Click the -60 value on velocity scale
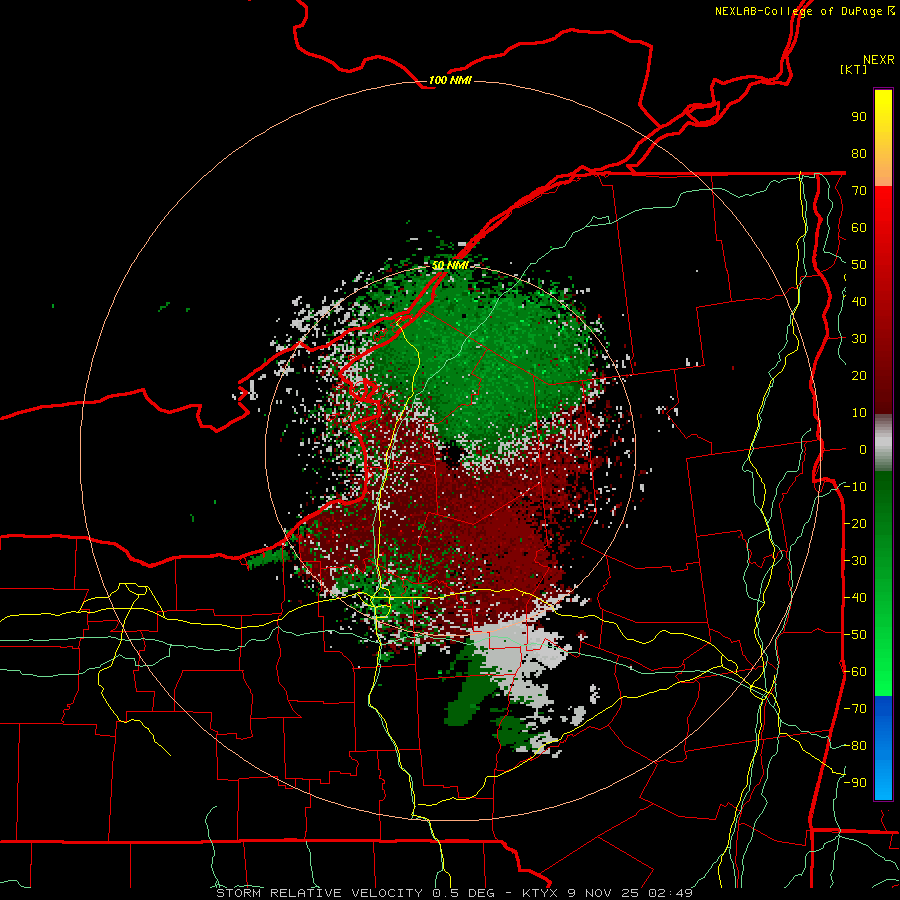The image size is (900, 900). 855,672
